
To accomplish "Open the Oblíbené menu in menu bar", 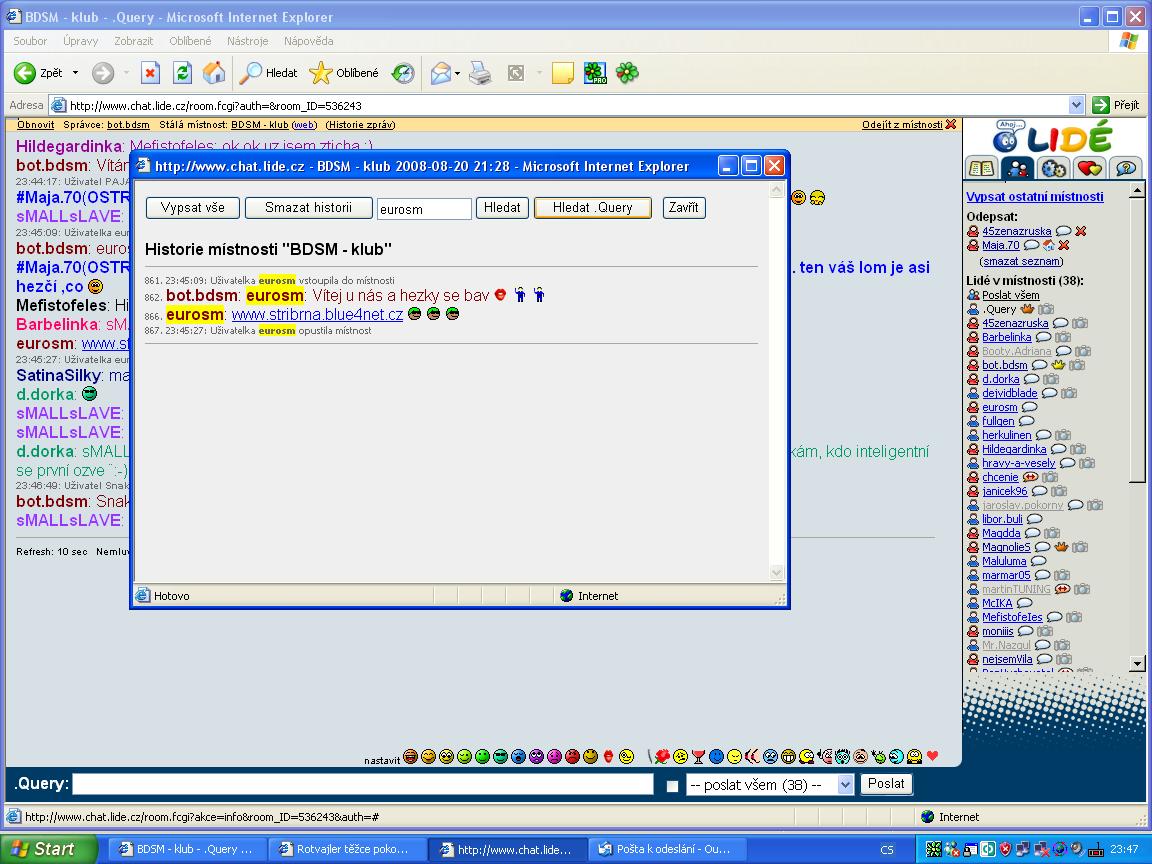I will click(190, 41).
